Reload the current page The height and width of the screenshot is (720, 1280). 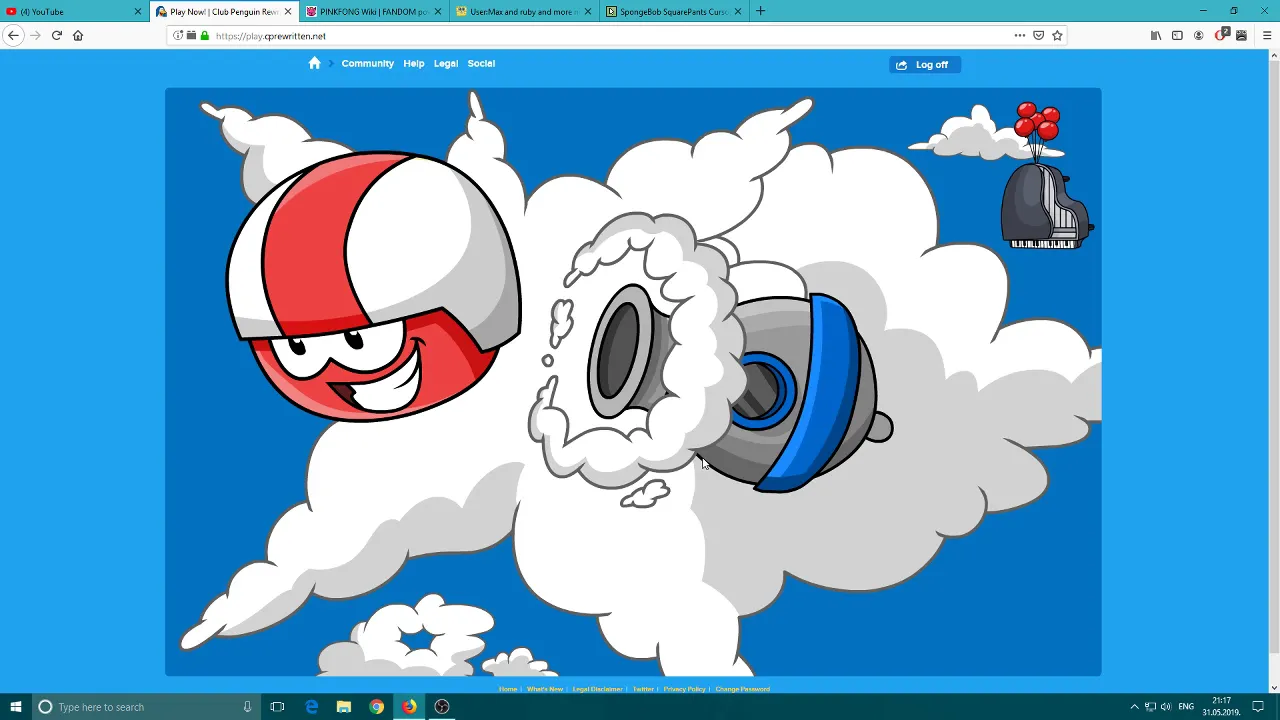click(x=57, y=35)
